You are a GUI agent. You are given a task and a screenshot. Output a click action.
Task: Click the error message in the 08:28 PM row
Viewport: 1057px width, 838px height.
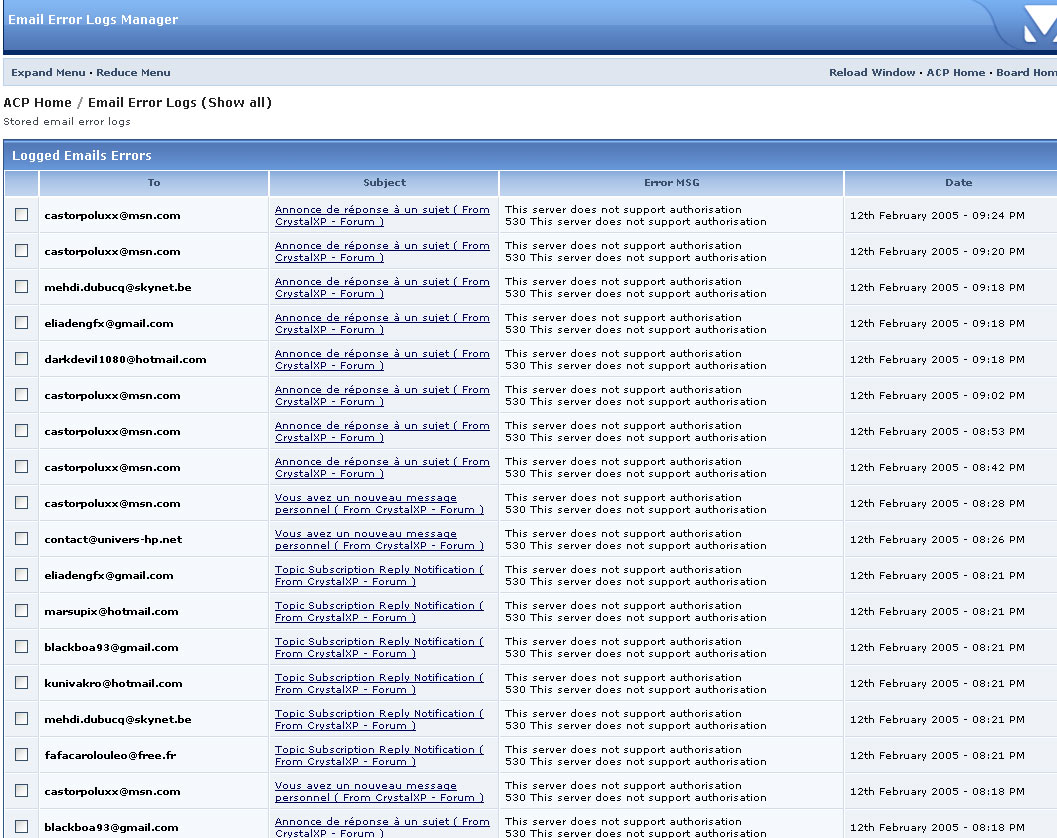(636, 504)
